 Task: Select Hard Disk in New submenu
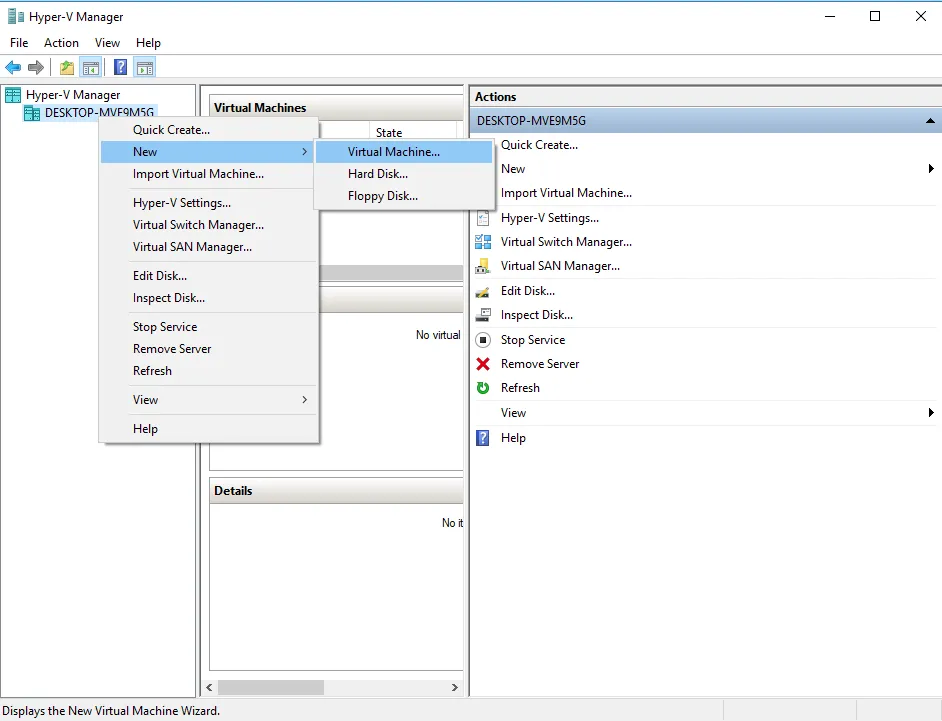(x=404, y=174)
